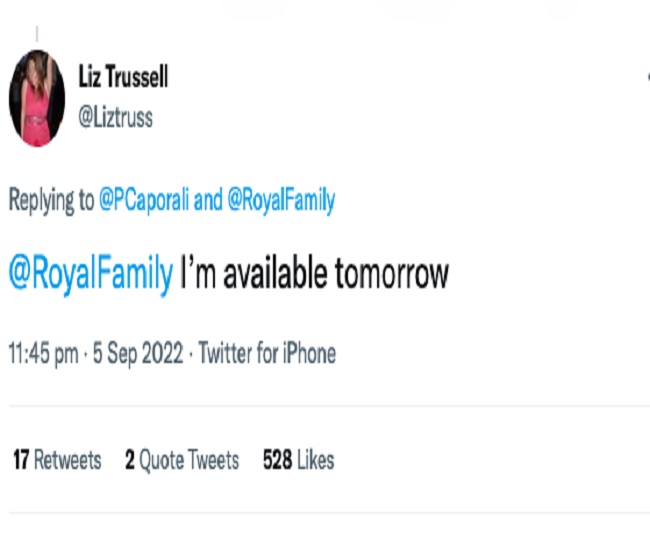Click the thread connector line above avatar
This screenshot has height=540, width=650.
click(37, 35)
